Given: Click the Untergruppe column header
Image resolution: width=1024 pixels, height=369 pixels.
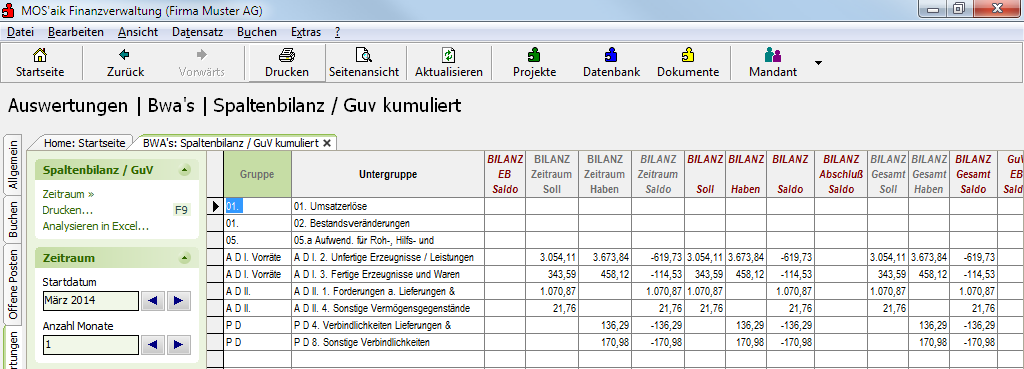Looking at the screenshot, I should 388,174.
